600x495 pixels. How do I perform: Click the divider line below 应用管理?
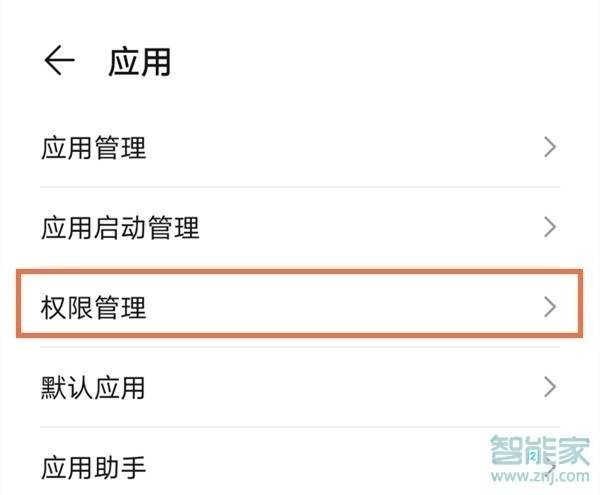[300, 188]
